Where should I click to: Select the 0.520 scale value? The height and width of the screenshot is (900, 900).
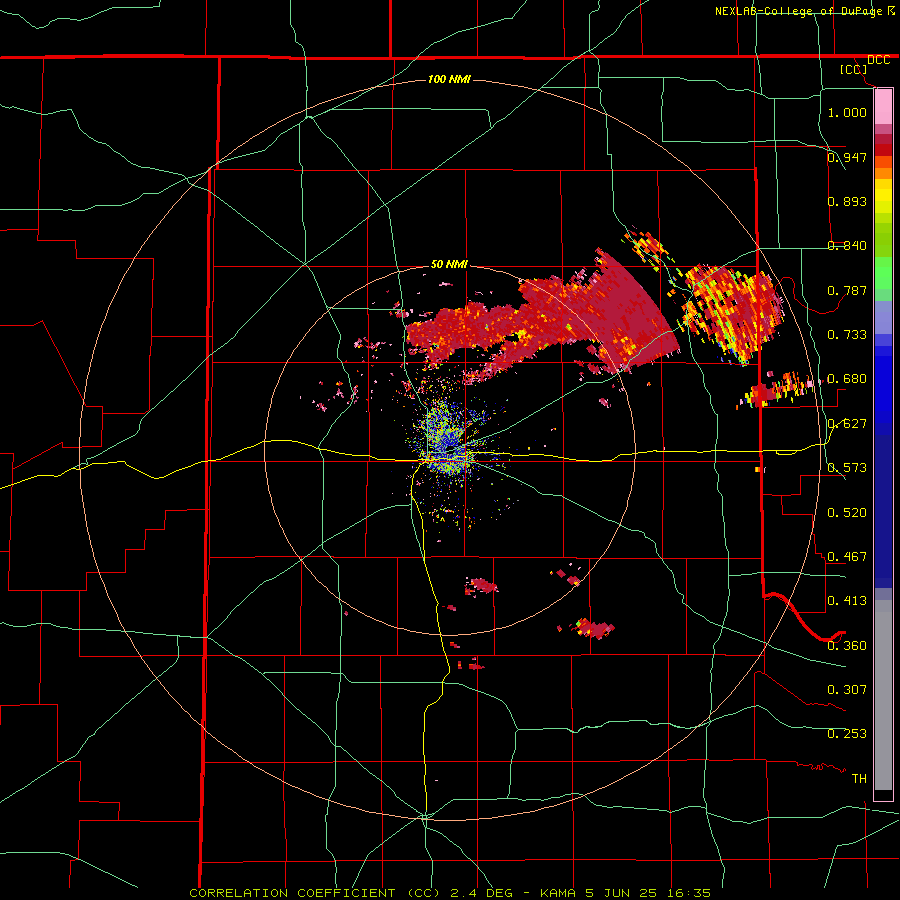847,512
